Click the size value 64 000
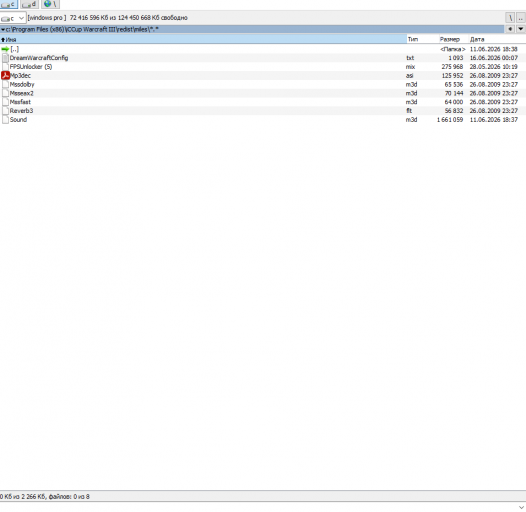Image resolution: width=526 pixels, height=512 pixels. pos(454,102)
